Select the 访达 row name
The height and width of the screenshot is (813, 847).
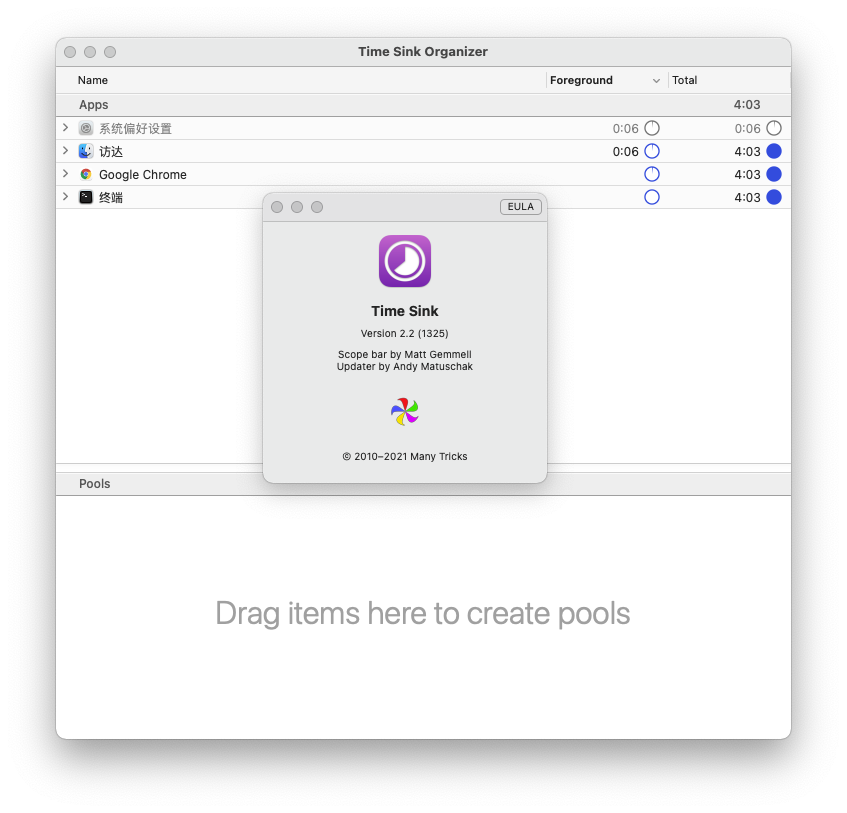pos(111,151)
